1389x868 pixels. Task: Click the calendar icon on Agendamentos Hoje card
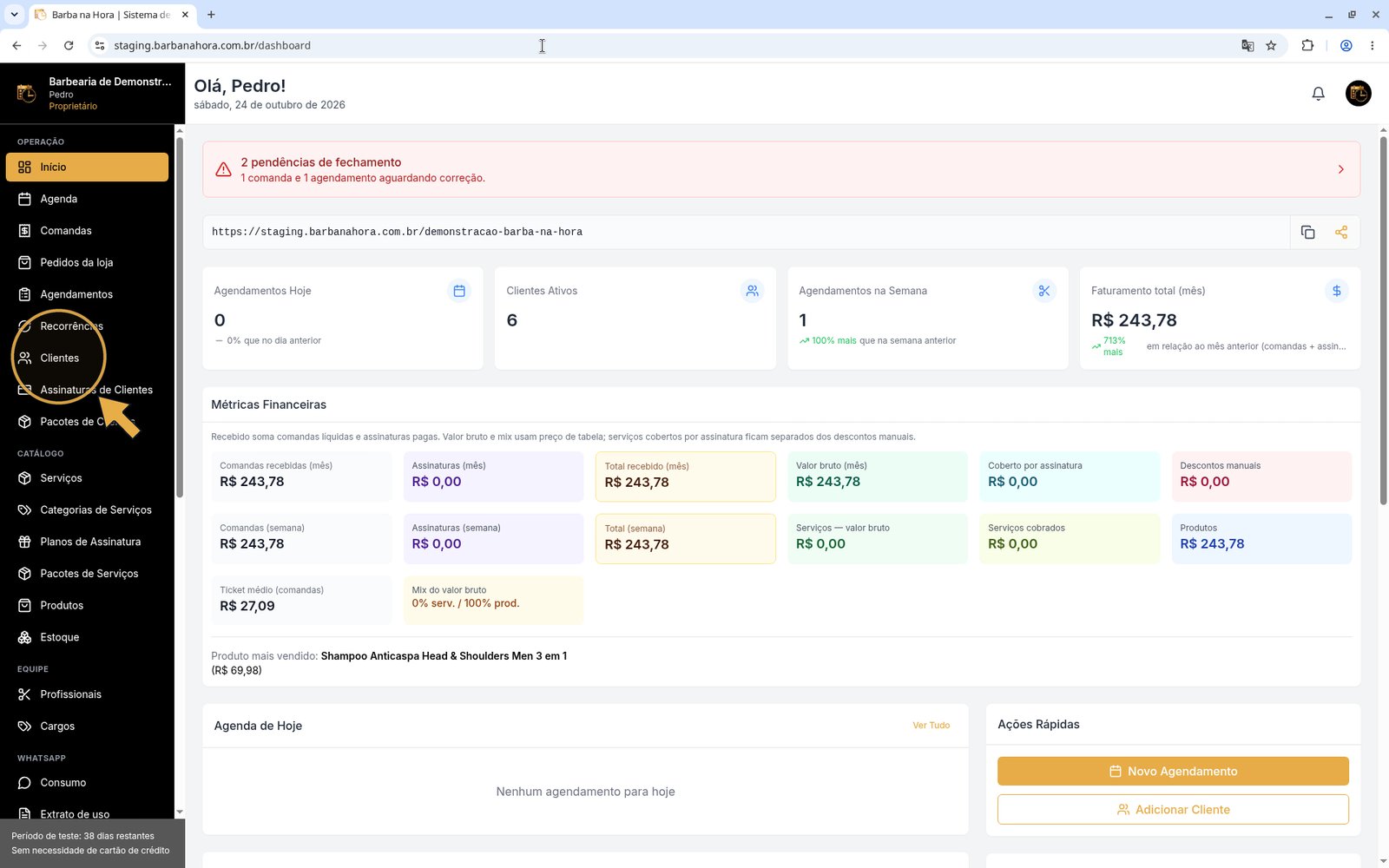point(459,291)
